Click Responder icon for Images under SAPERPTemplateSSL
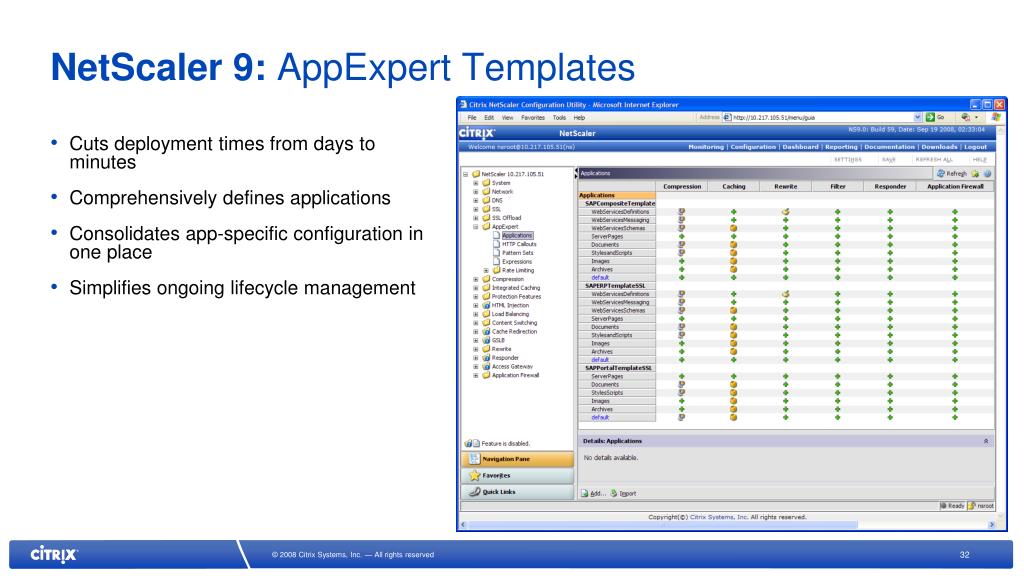This screenshot has height=576, width=1024. [890, 344]
